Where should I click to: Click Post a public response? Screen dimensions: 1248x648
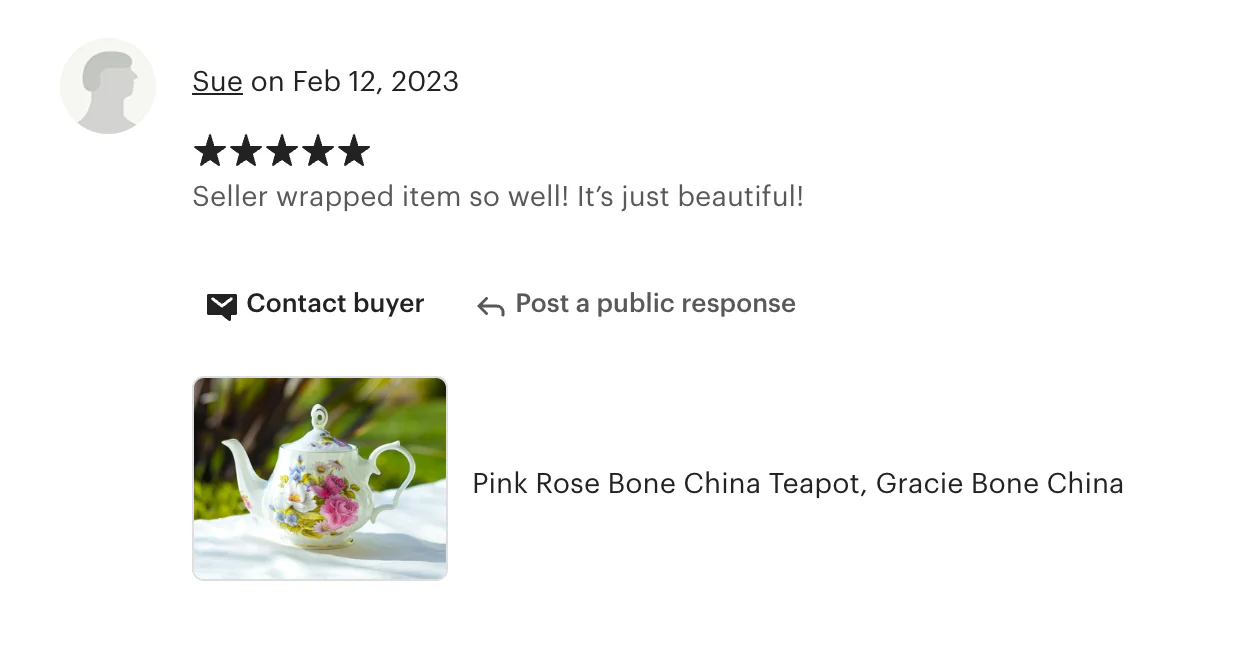tap(654, 303)
